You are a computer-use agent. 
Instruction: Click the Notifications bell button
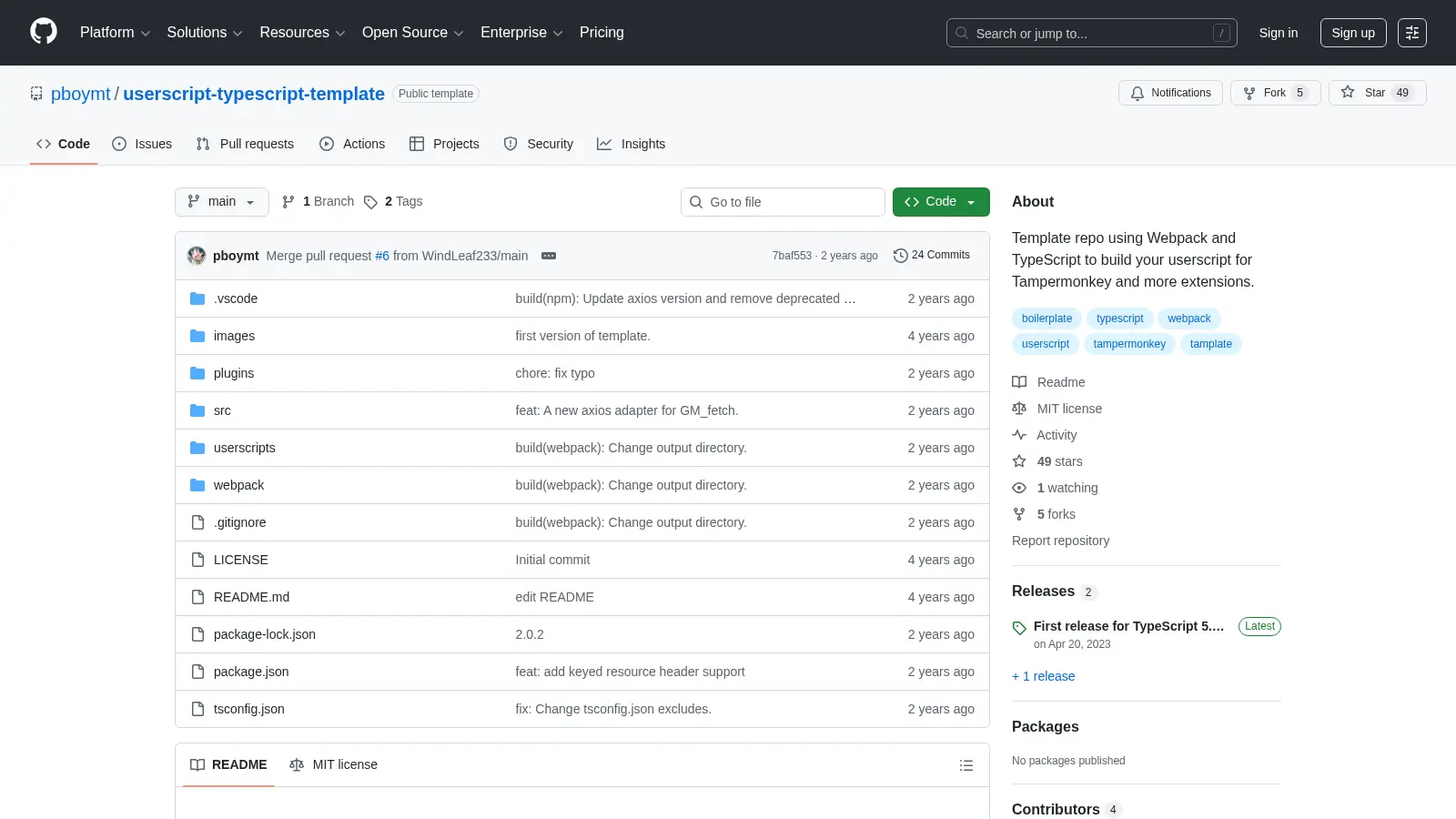(1170, 93)
